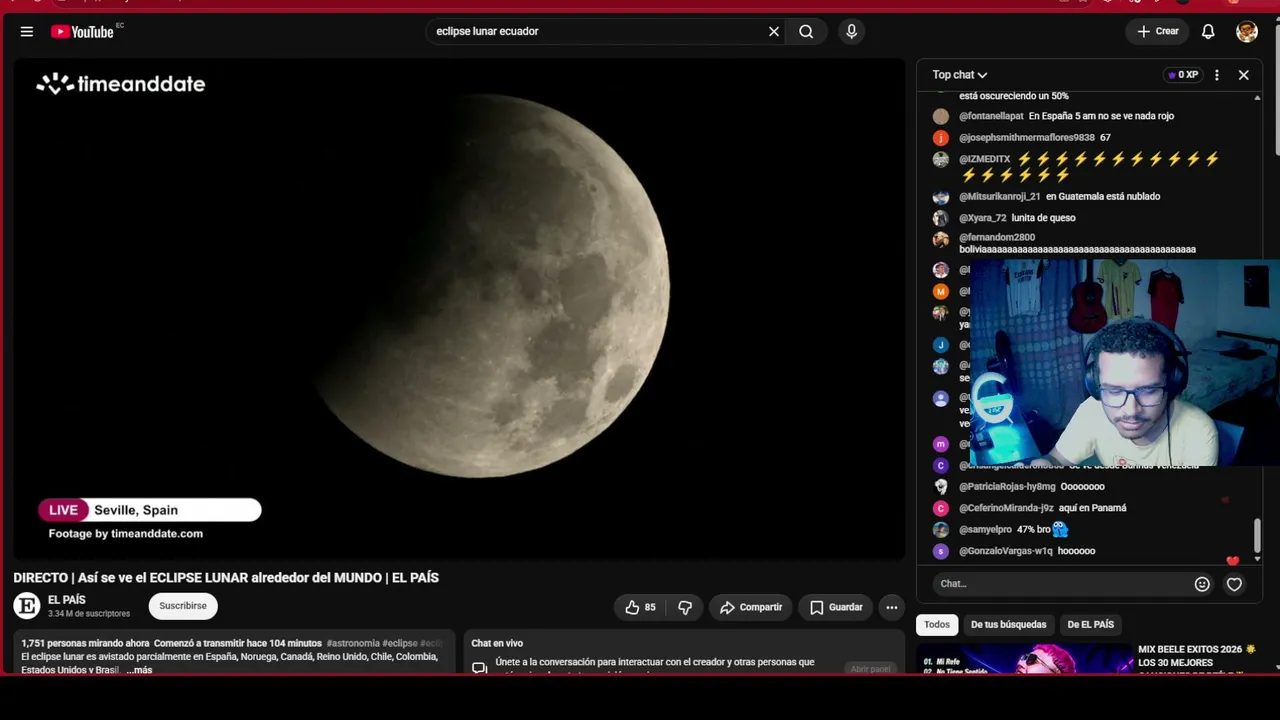Viewport: 1280px width, 720px height.
Task: Select the Todos filter chip
Action: 937,625
